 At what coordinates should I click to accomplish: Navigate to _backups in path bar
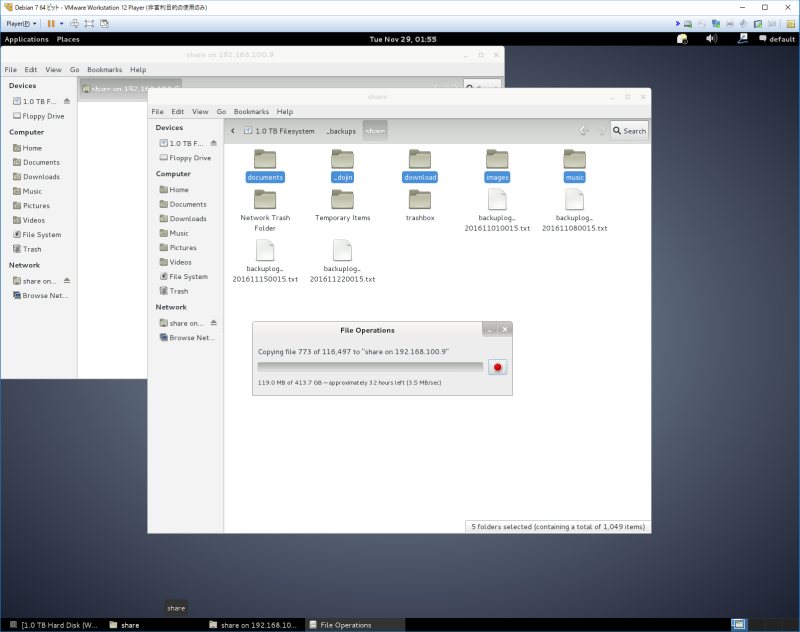[x=341, y=131]
